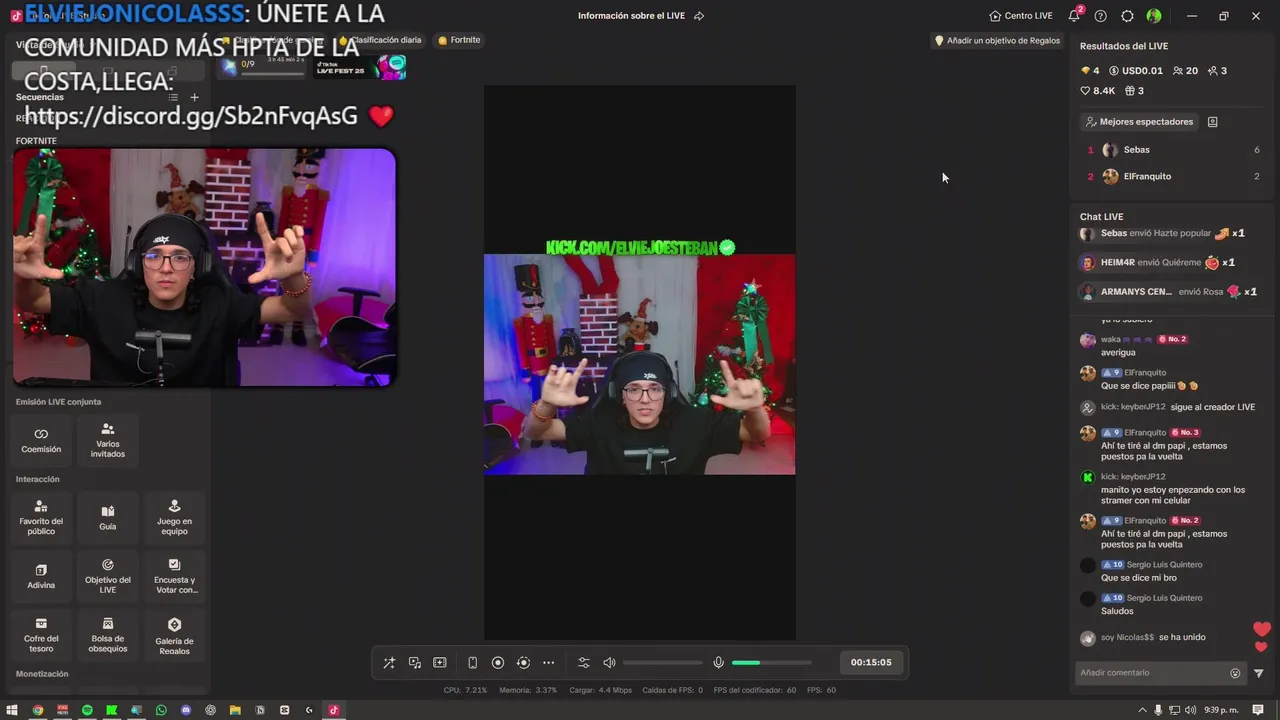Click the Añadir comentario input field

[1151, 673]
